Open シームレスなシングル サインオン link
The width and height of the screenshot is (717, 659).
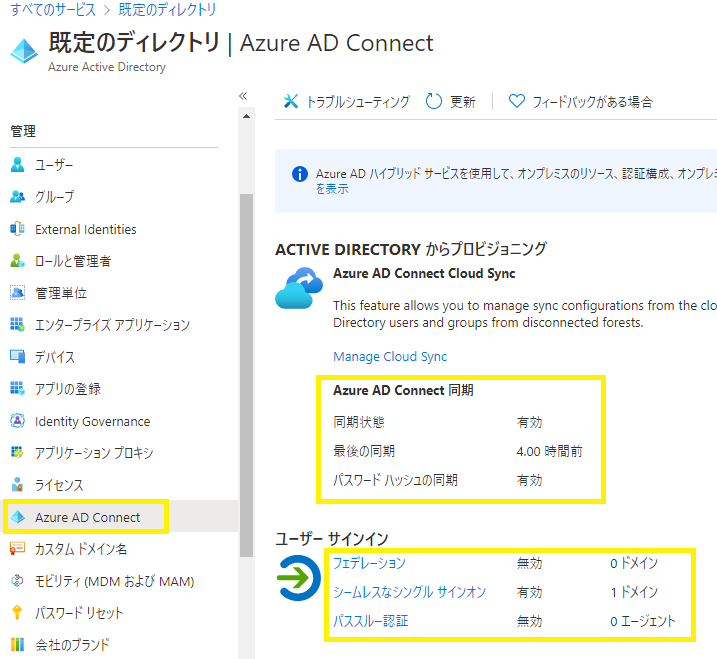click(x=410, y=592)
